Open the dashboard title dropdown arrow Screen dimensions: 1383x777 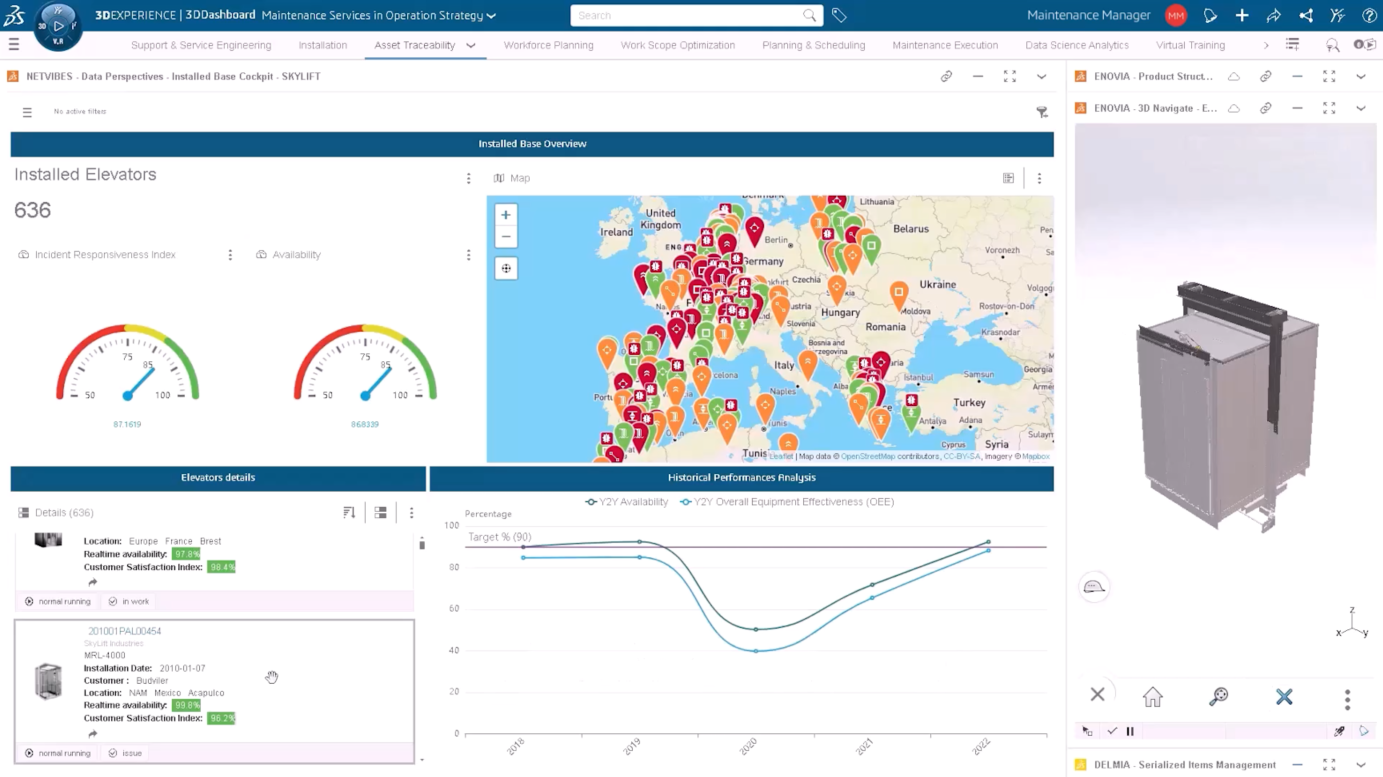(491, 16)
